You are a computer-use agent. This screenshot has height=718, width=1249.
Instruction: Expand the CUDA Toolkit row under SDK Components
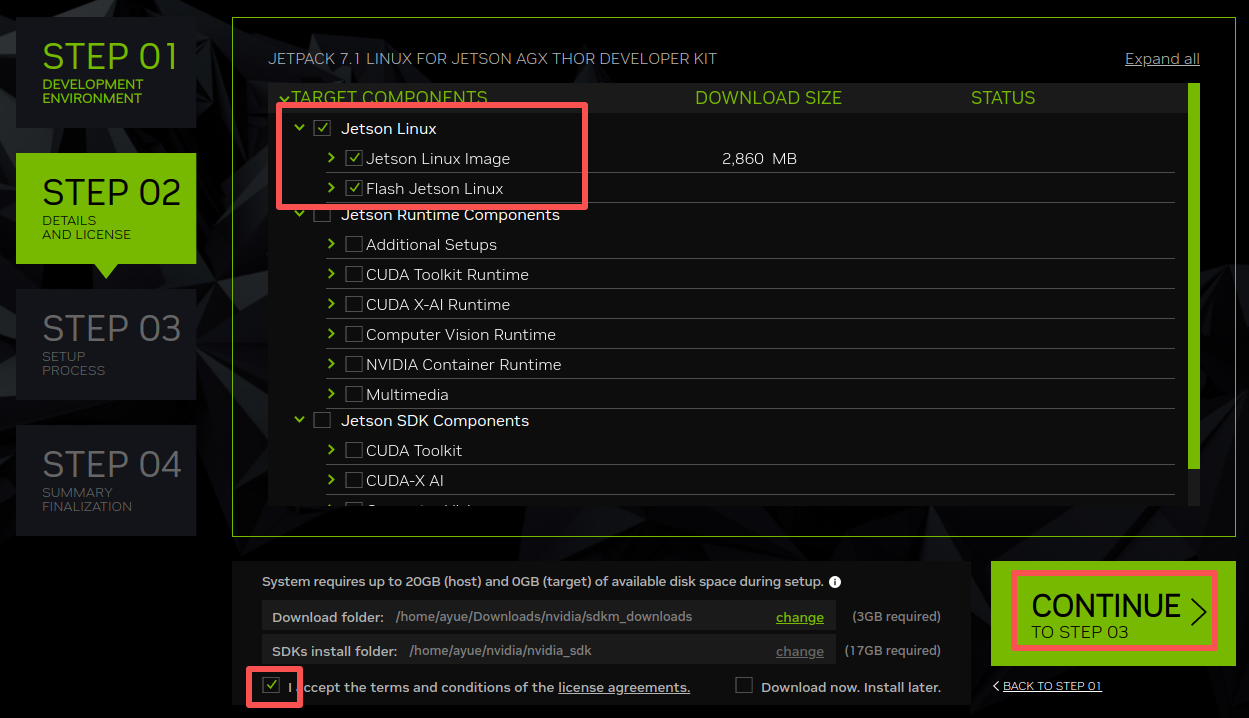coord(331,450)
